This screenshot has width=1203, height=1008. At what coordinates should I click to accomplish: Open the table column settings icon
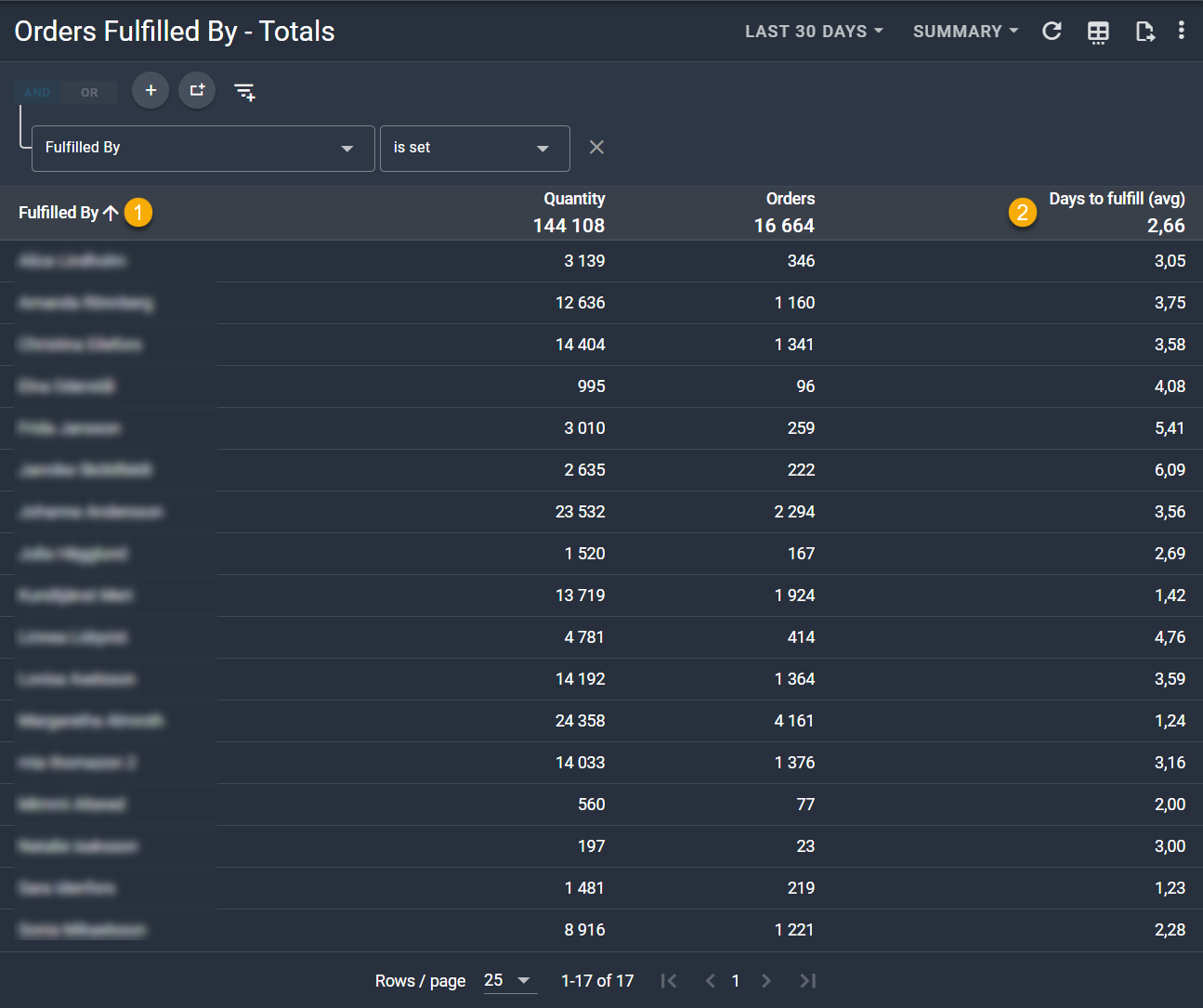pyautogui.click(x=1098, y=32)
